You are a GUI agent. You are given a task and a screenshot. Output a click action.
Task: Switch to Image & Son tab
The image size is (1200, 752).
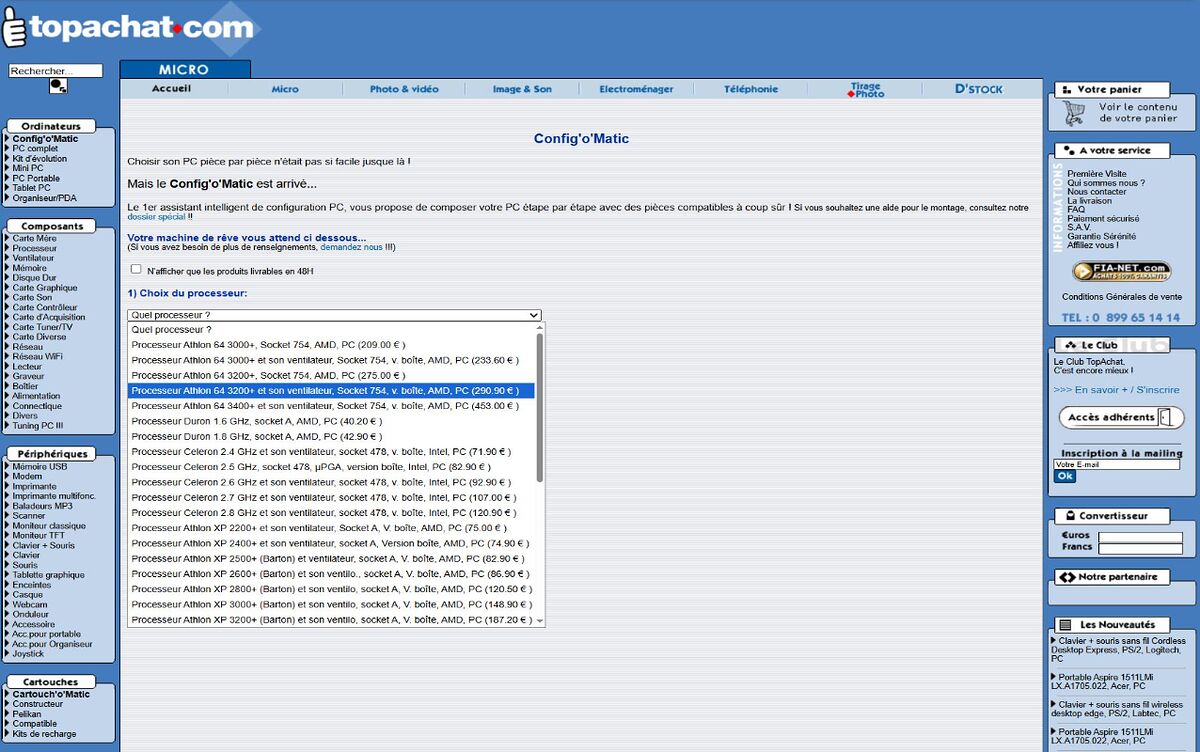[x=522, y=89]
